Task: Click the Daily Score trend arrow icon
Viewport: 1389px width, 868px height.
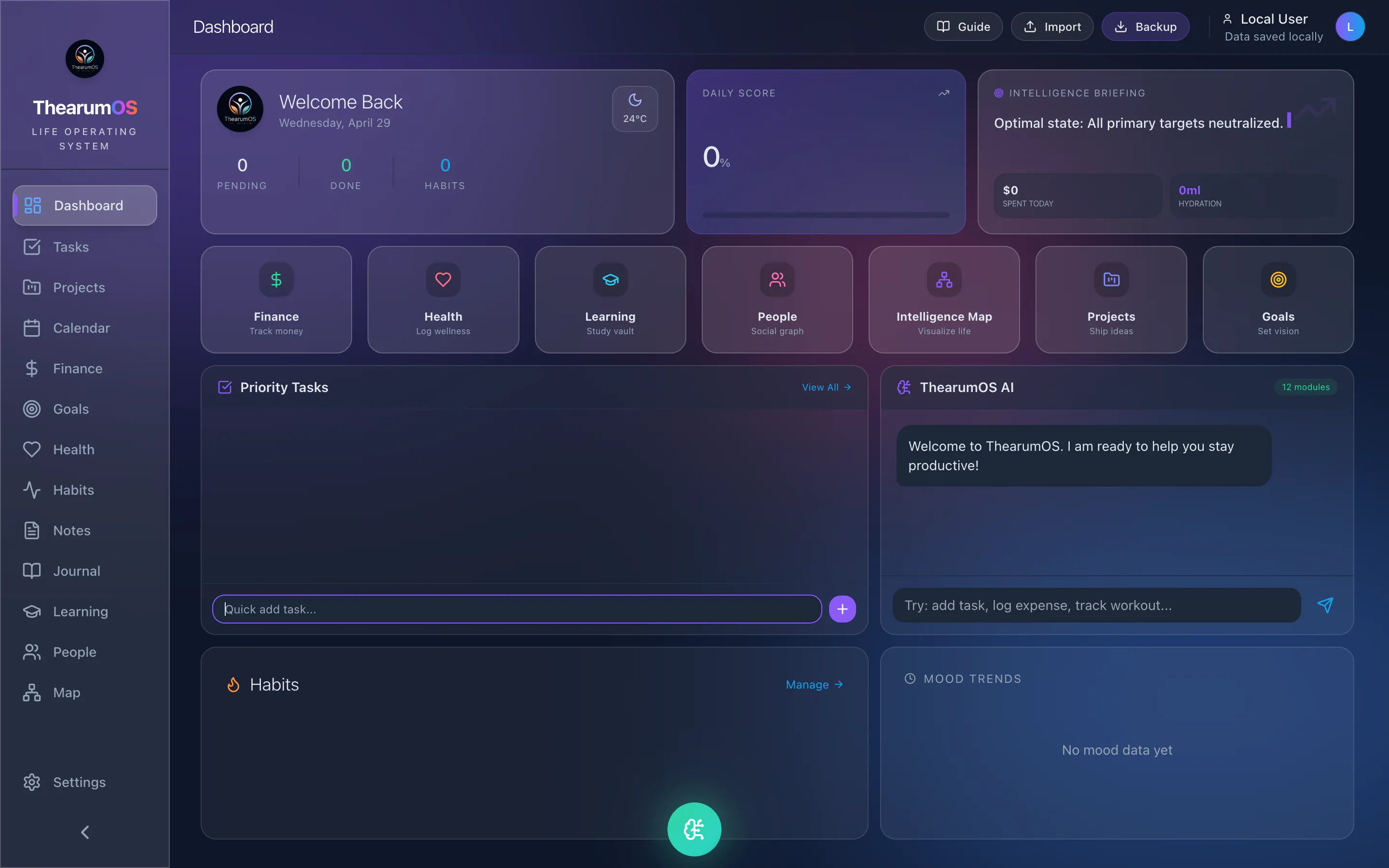Action: [943, 93]
